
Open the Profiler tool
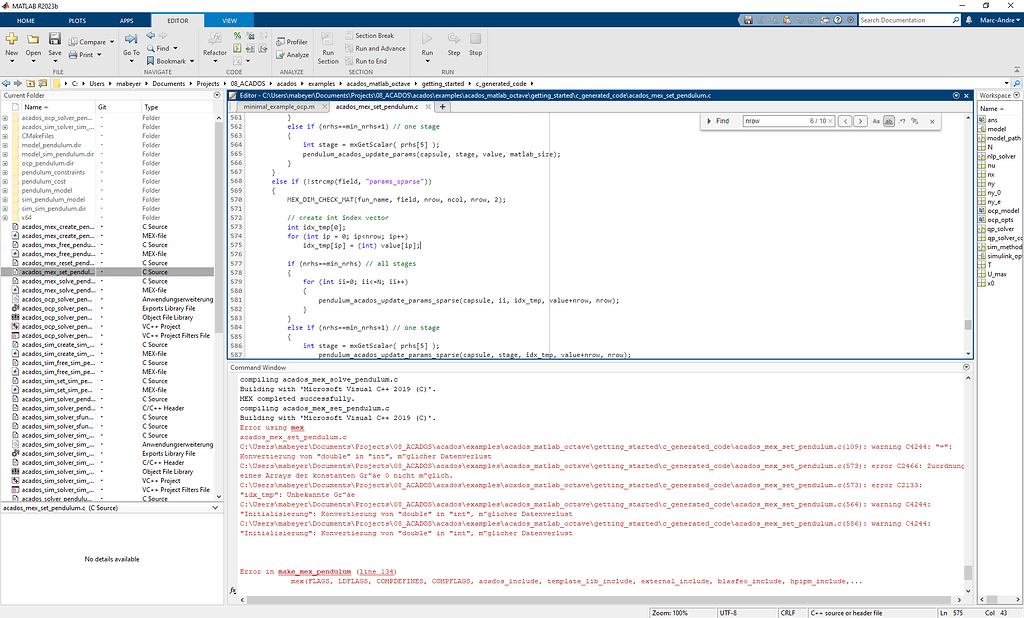pos(292,42)
